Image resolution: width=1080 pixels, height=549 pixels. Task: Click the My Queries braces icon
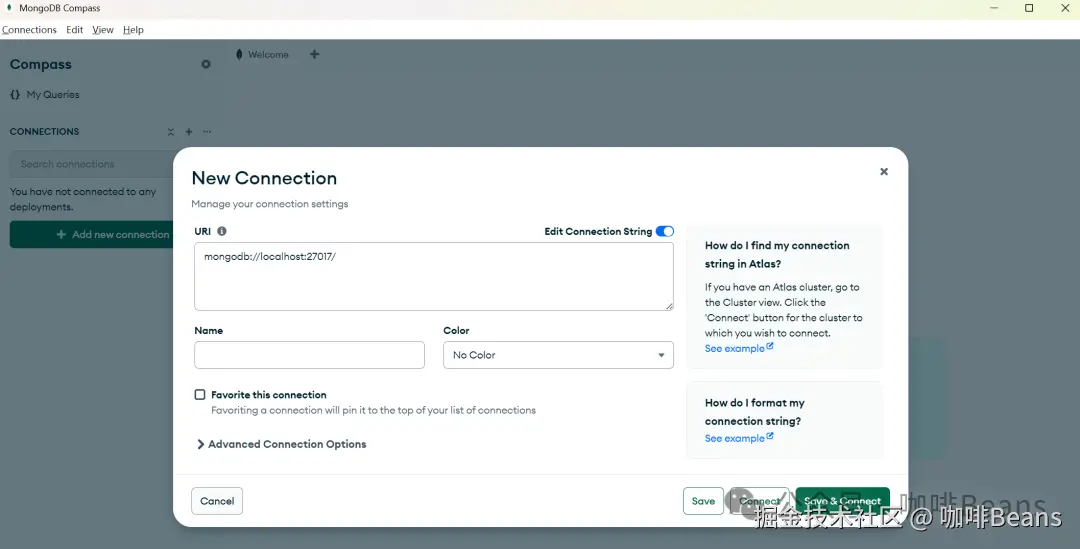tap(15, 94)
